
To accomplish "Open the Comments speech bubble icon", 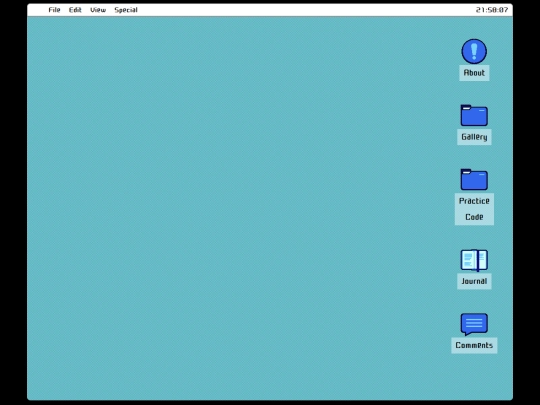I will click(474, 324).
